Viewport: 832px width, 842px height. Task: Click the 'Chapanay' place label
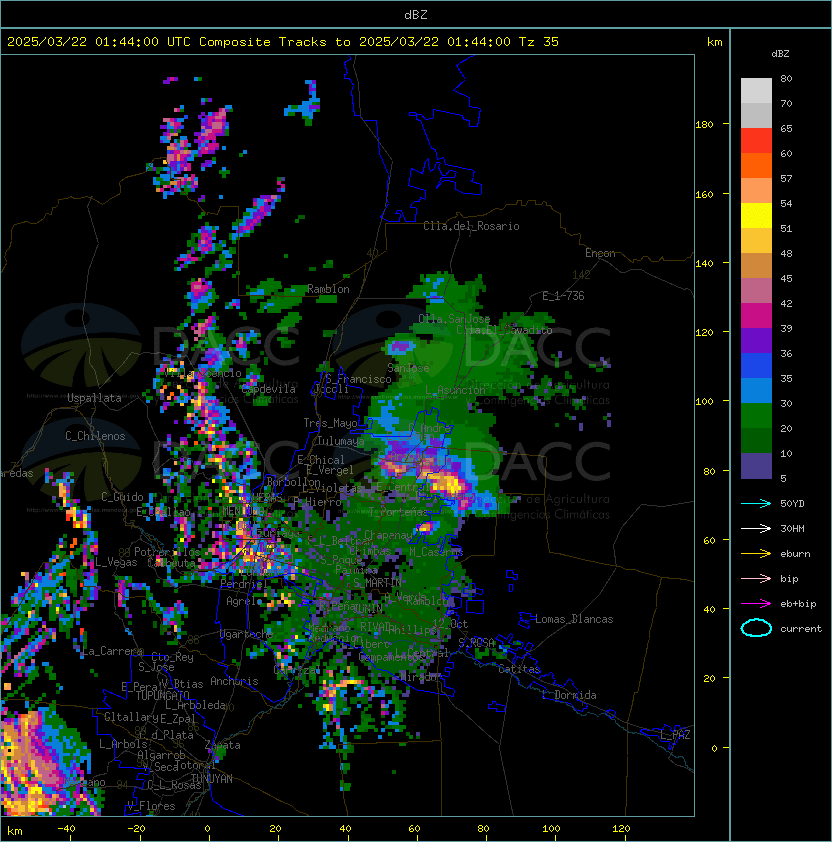[x=389, y=535]
